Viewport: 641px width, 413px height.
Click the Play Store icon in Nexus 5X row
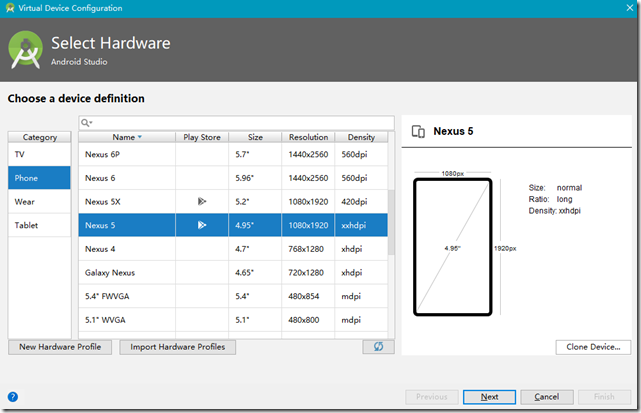pyautogui.click(x=202, y=201)
